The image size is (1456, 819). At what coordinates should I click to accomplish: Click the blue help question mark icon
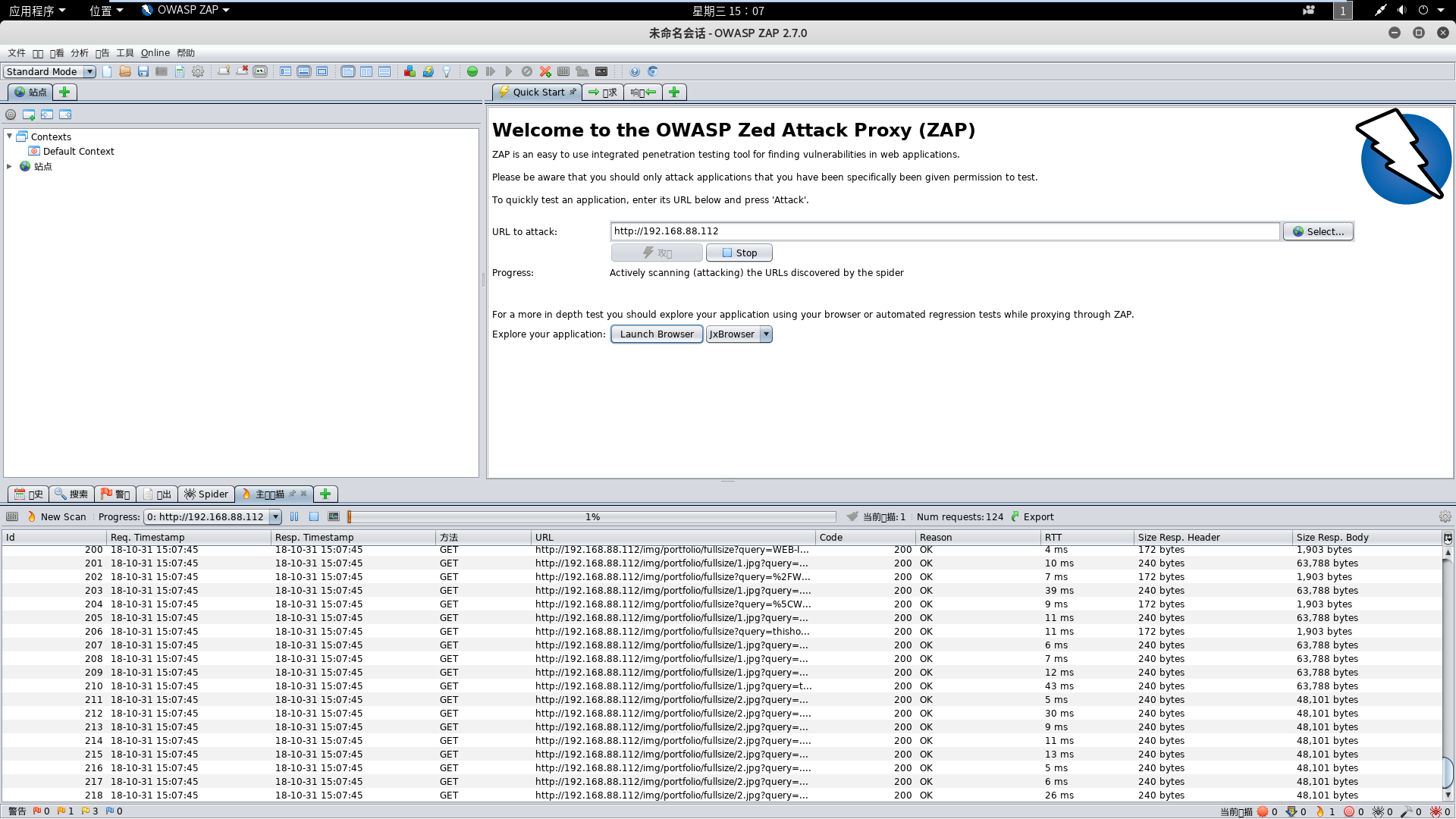click(635, 71)
